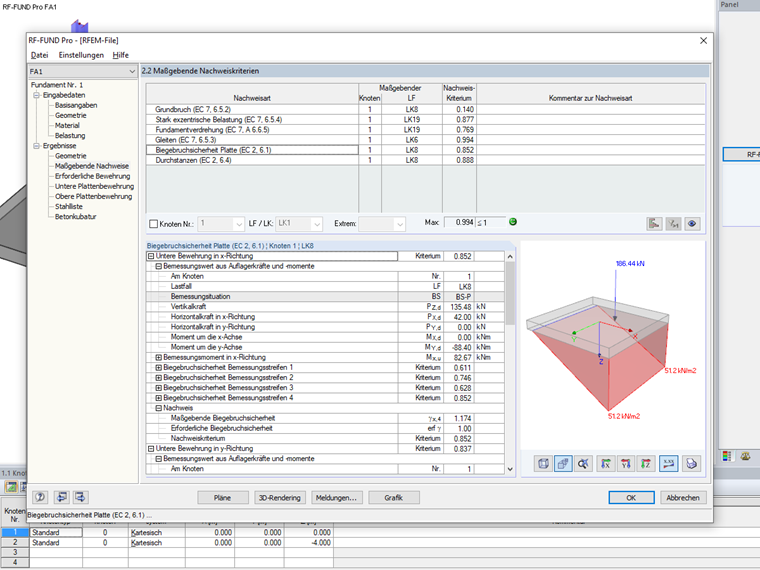Expand Bemessungsmoment in x-Richtung row

(x=158, y=357)
